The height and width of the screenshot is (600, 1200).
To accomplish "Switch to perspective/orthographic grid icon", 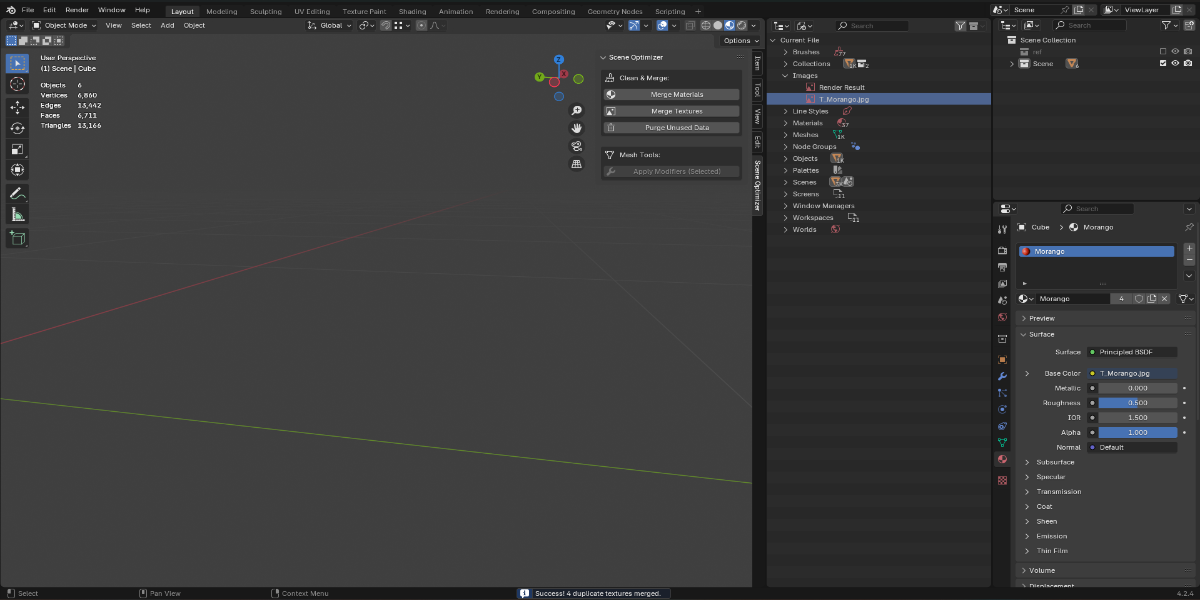I will (577, 164).
